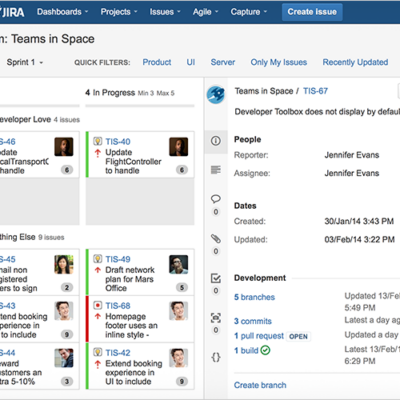The height and width of the screenshot is (400, 400).
Task: Open the comments speech bubble icon
Action: [216, 199]
